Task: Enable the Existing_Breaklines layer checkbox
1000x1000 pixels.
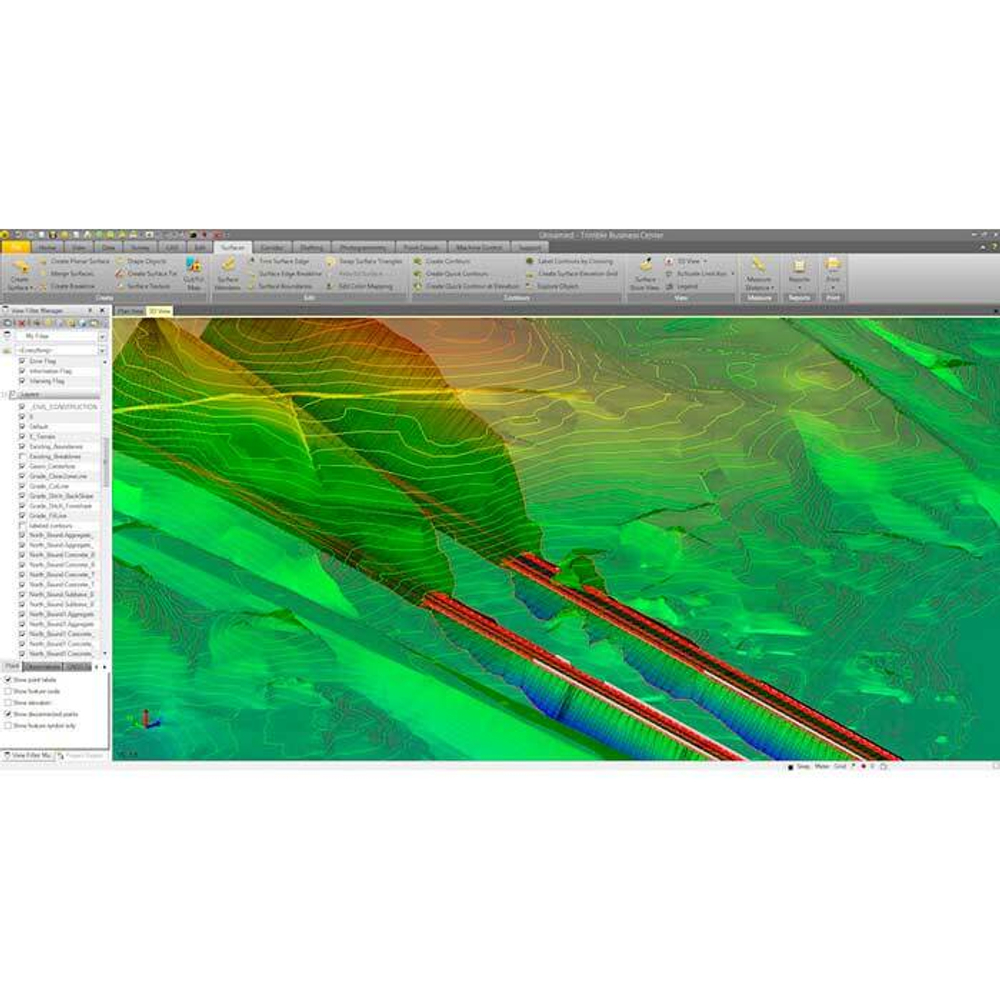Action: [22, 456]
